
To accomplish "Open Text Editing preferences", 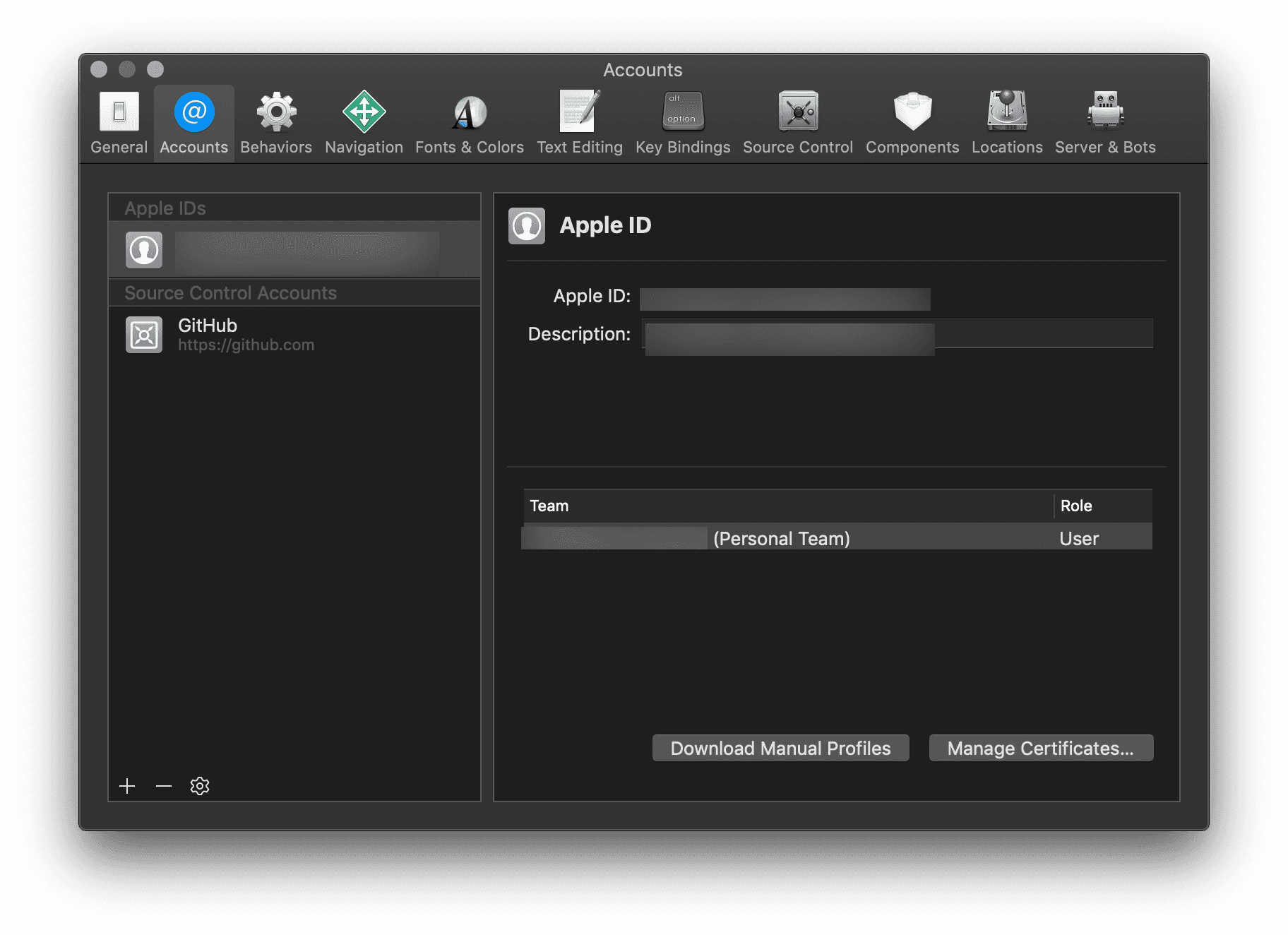I will (x=579, y=123).
